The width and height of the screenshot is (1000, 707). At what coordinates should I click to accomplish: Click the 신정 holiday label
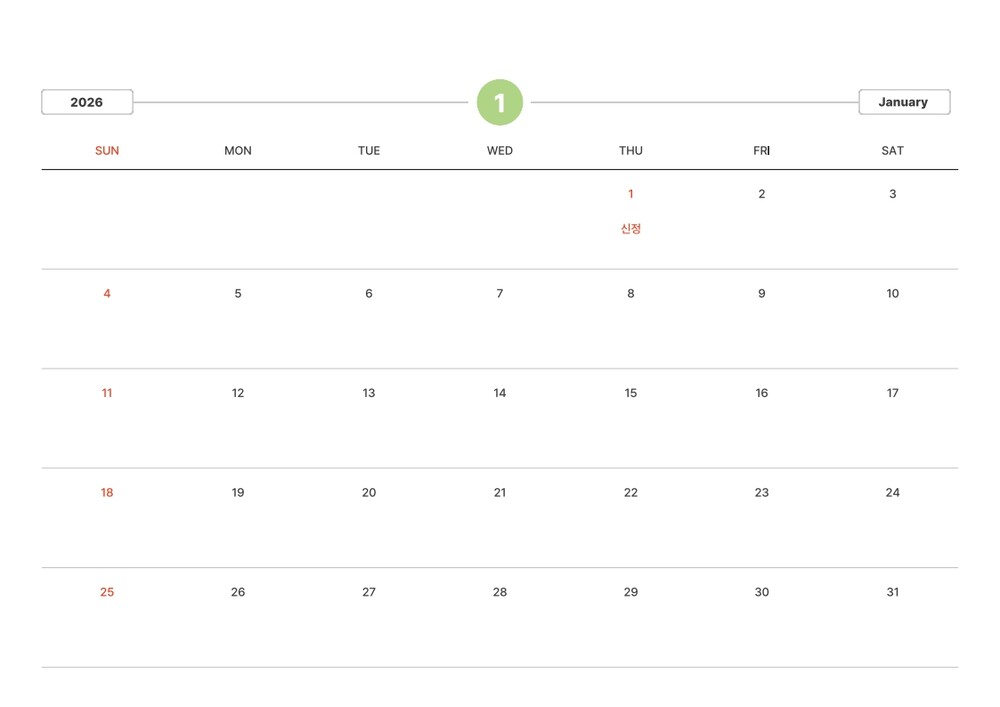(631, 229)
